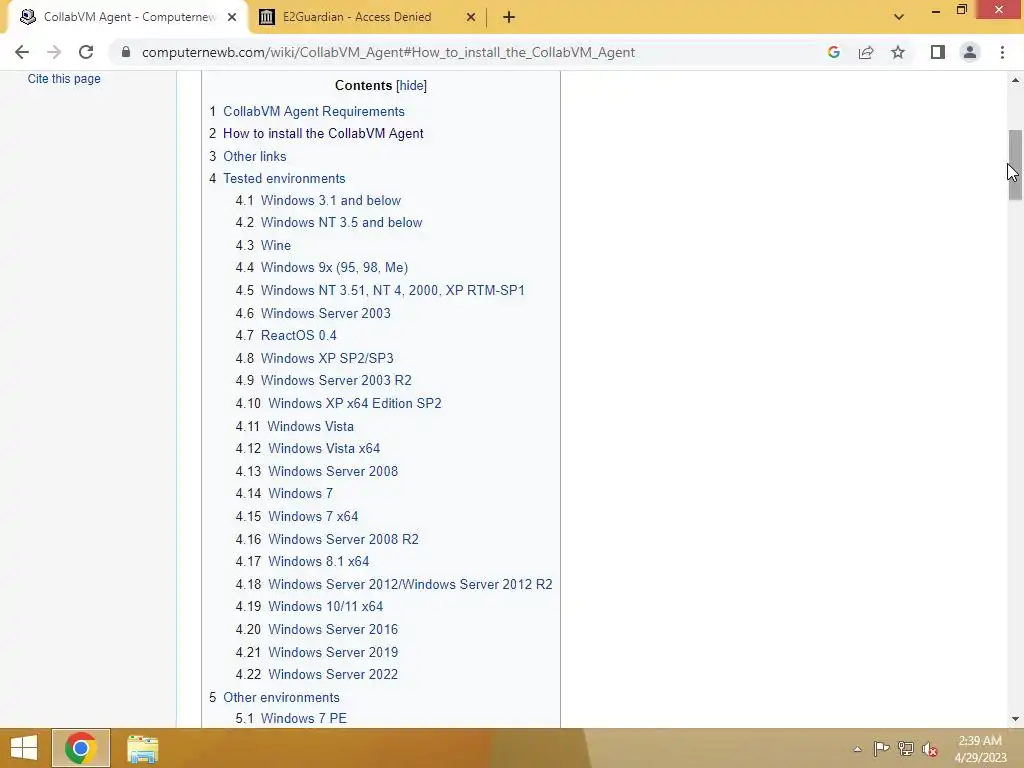The width and height of the screenshot is (1024, 768).
Task: Open the Chrome three-dot menu
Action: pyautogui.click(x=1002, y=52)
